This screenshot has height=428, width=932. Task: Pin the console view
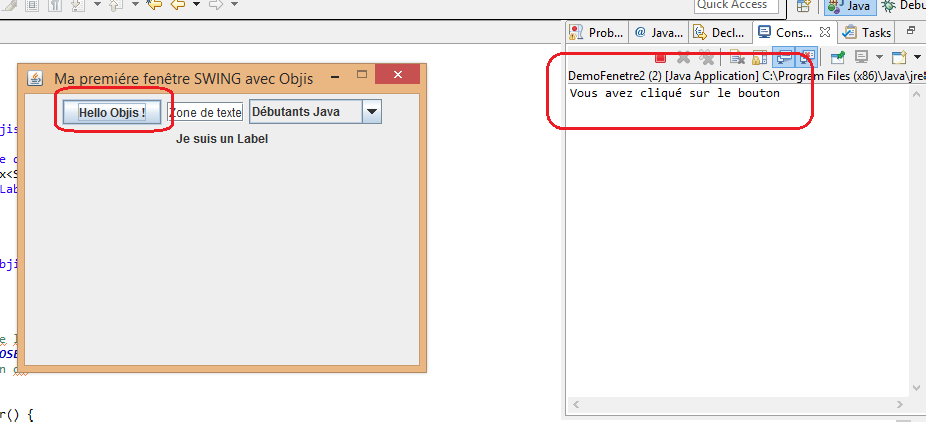coord(837,58)
